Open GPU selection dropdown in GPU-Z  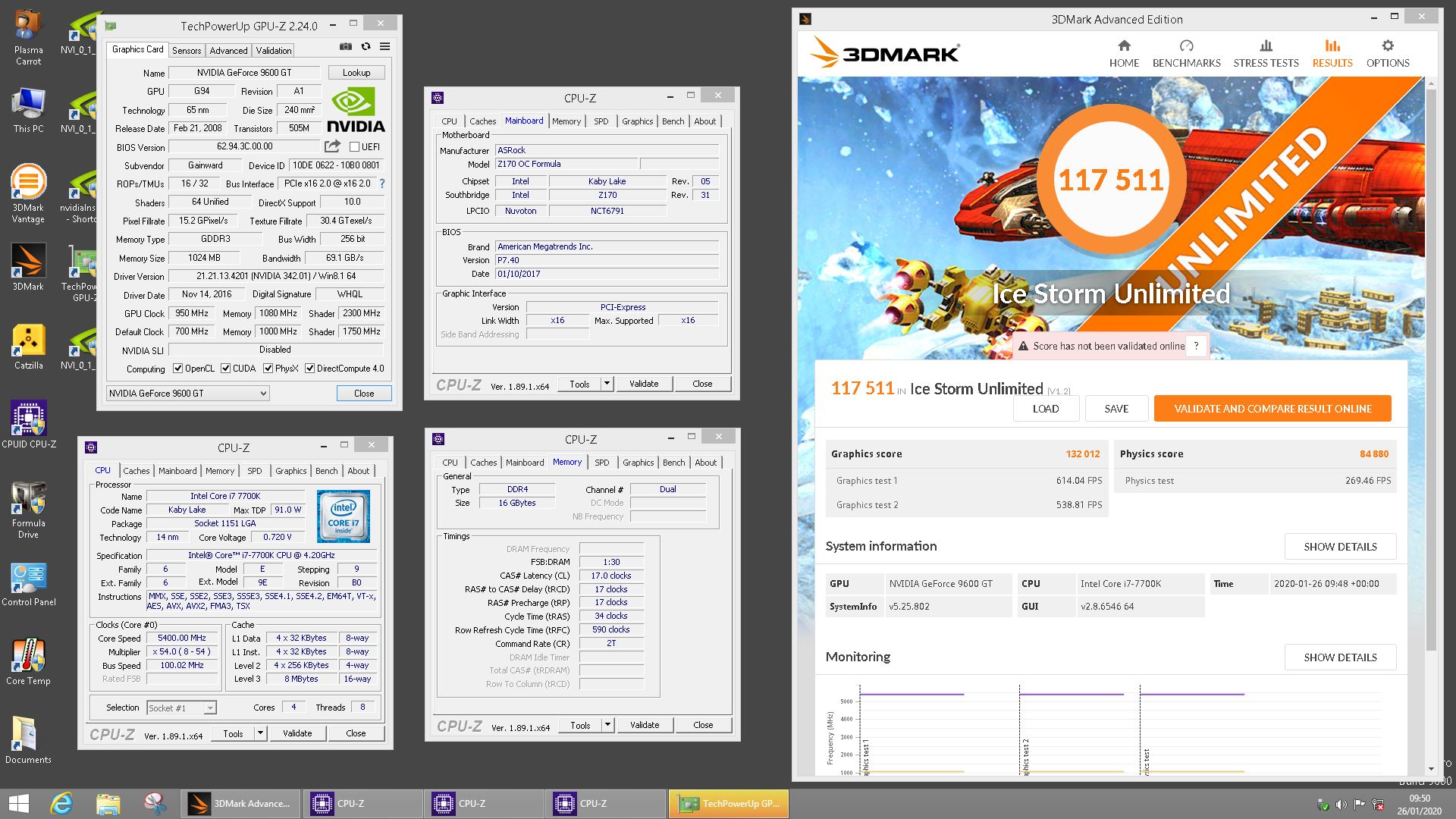click(x=187, y=393)
